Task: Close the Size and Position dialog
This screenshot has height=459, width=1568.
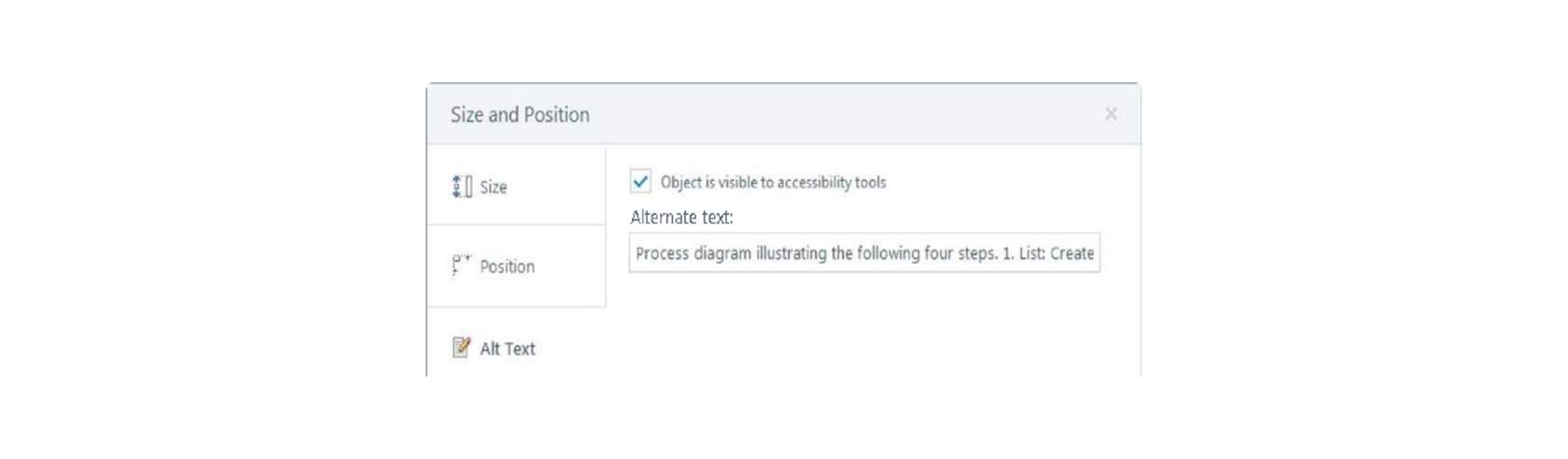Action: tap(1111, 114)
